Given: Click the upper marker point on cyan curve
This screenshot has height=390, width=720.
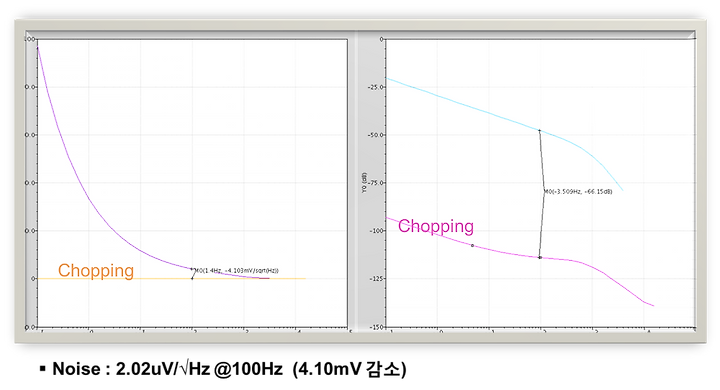Looking at the screenshot, I should click(540, 131).
